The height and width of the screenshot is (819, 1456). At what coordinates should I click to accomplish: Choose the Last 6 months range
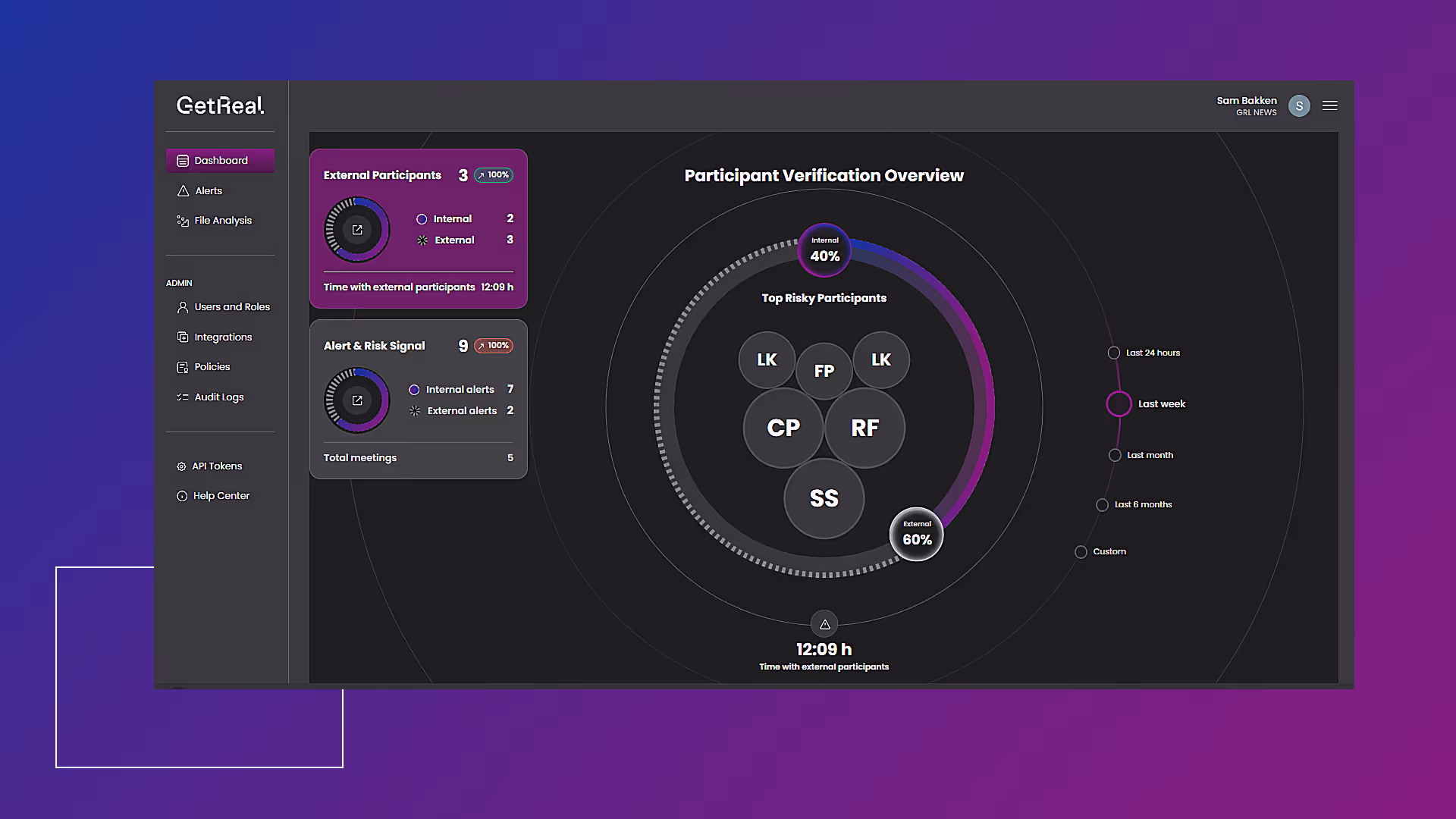[x=1102, y=505]
